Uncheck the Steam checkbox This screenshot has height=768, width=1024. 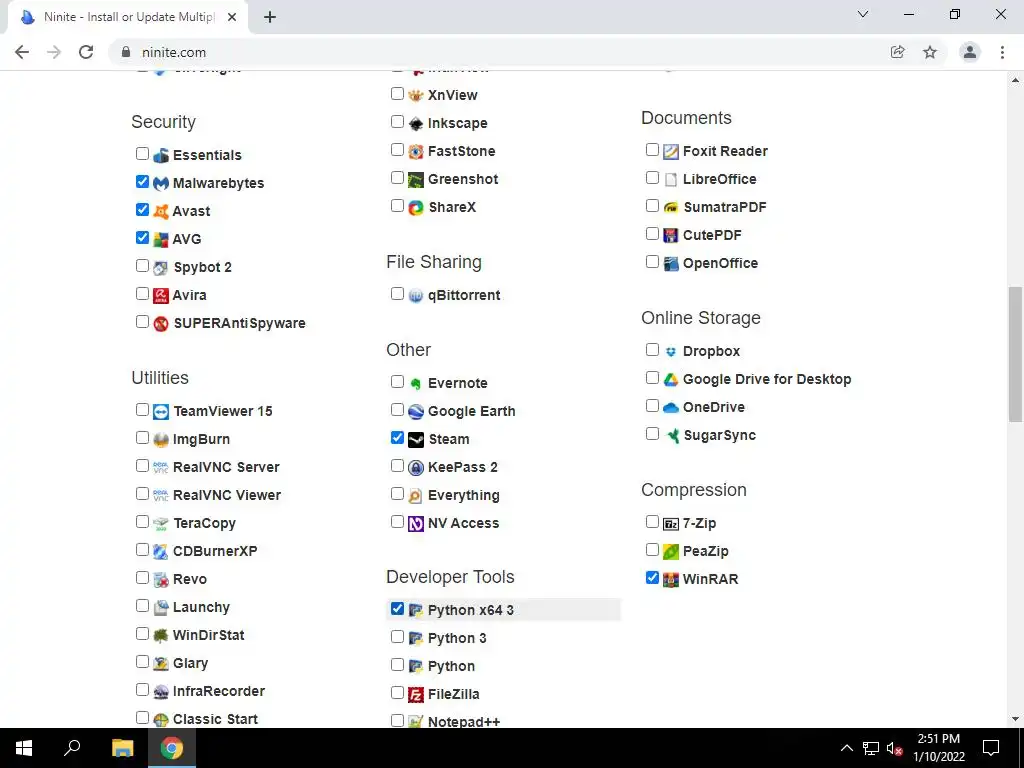[x=397, y=438]
